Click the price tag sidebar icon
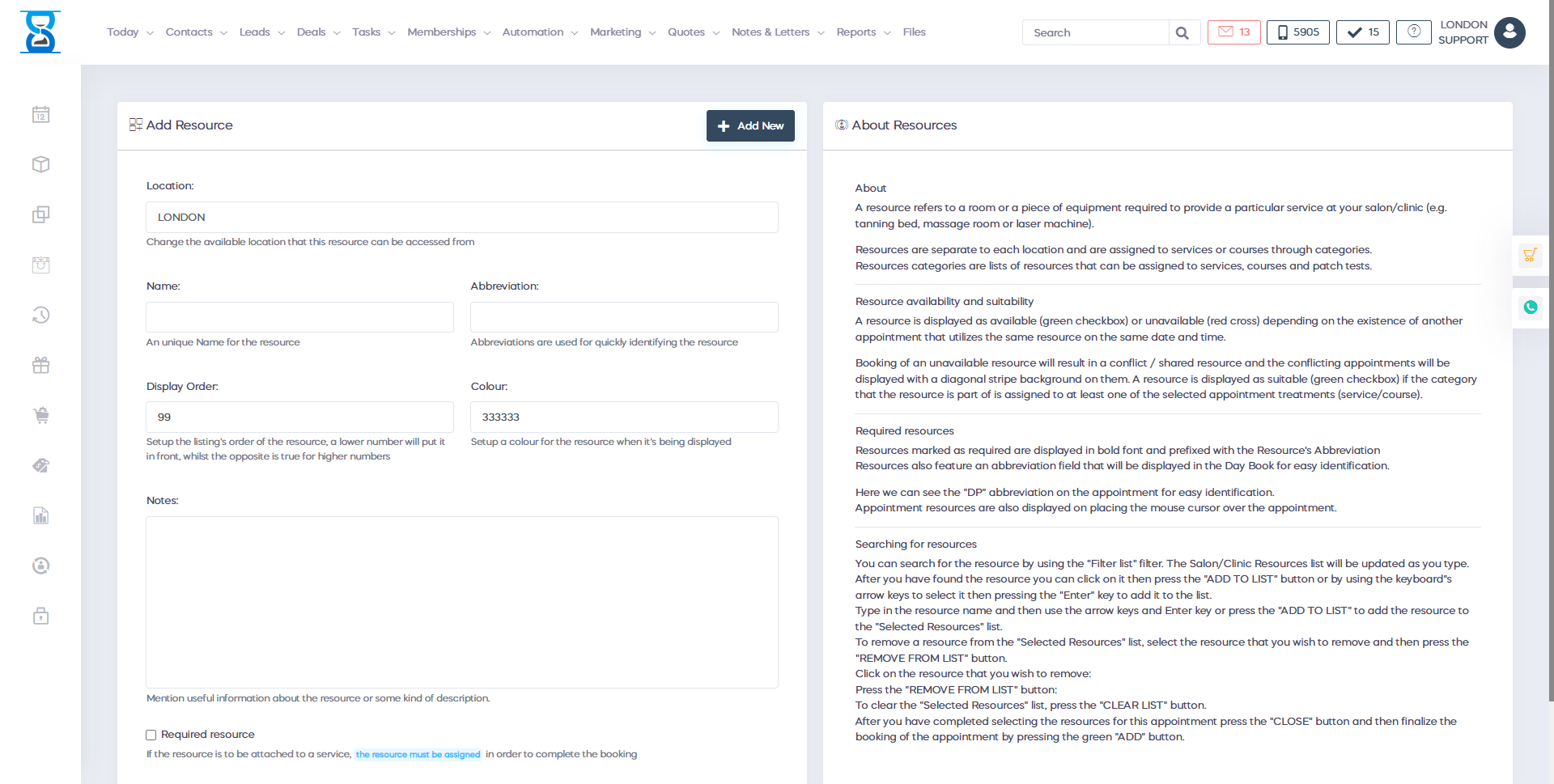 click(x=41, y=466)
